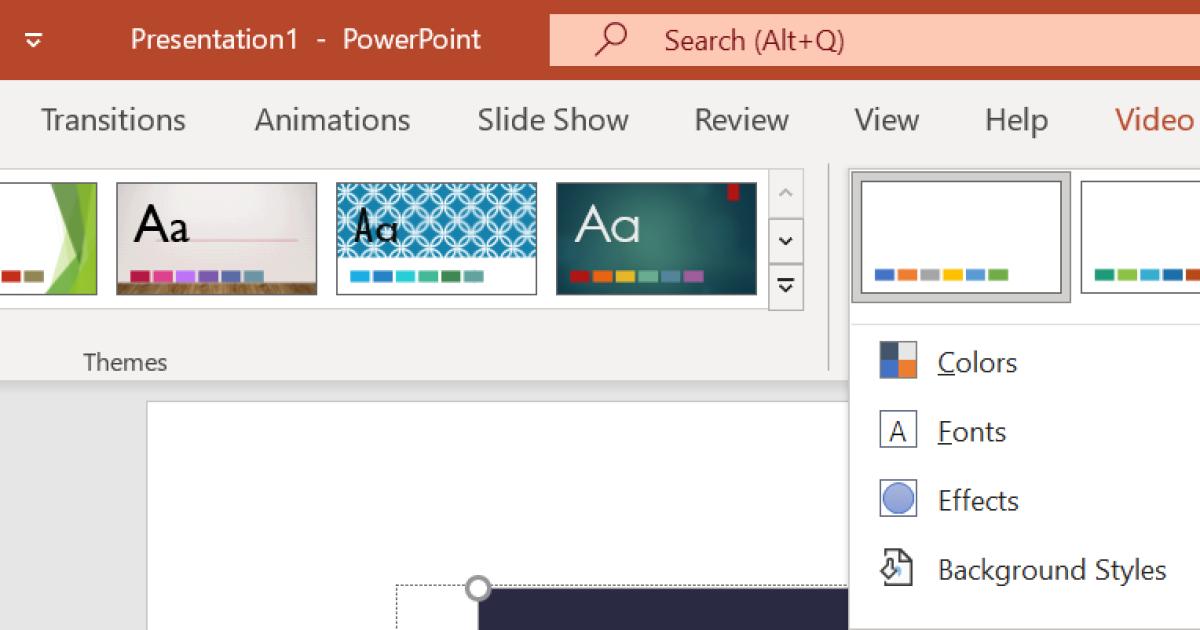
Task: Click the Themes gallery down scroll arrow
Action: [786, 241]
